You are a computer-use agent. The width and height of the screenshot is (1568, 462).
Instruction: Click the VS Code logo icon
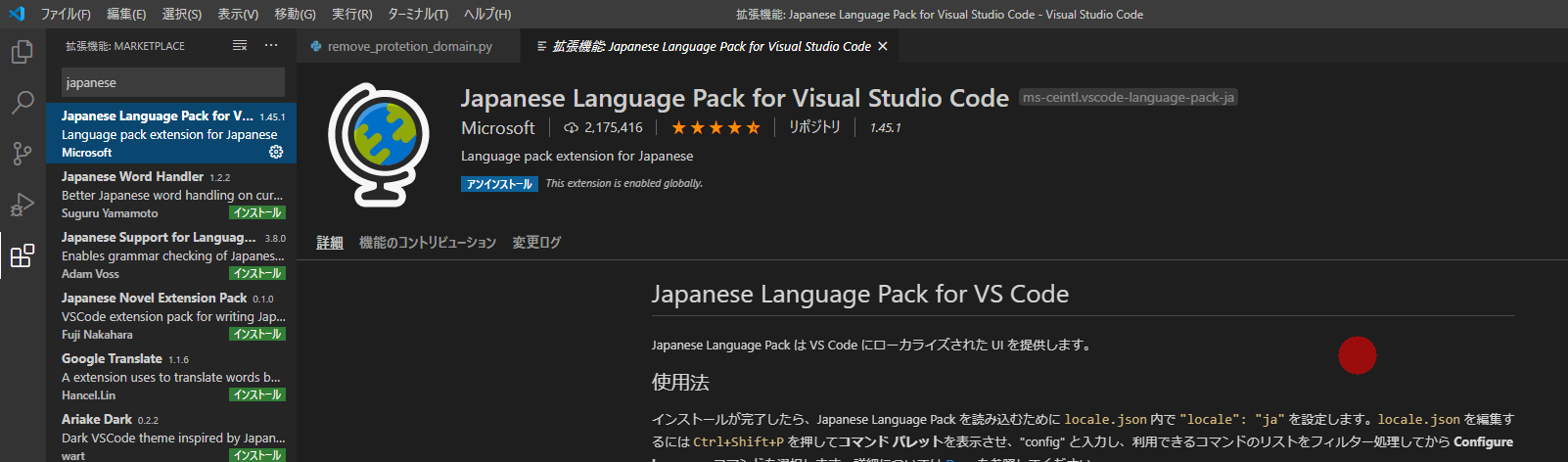[x=16, y=14]
